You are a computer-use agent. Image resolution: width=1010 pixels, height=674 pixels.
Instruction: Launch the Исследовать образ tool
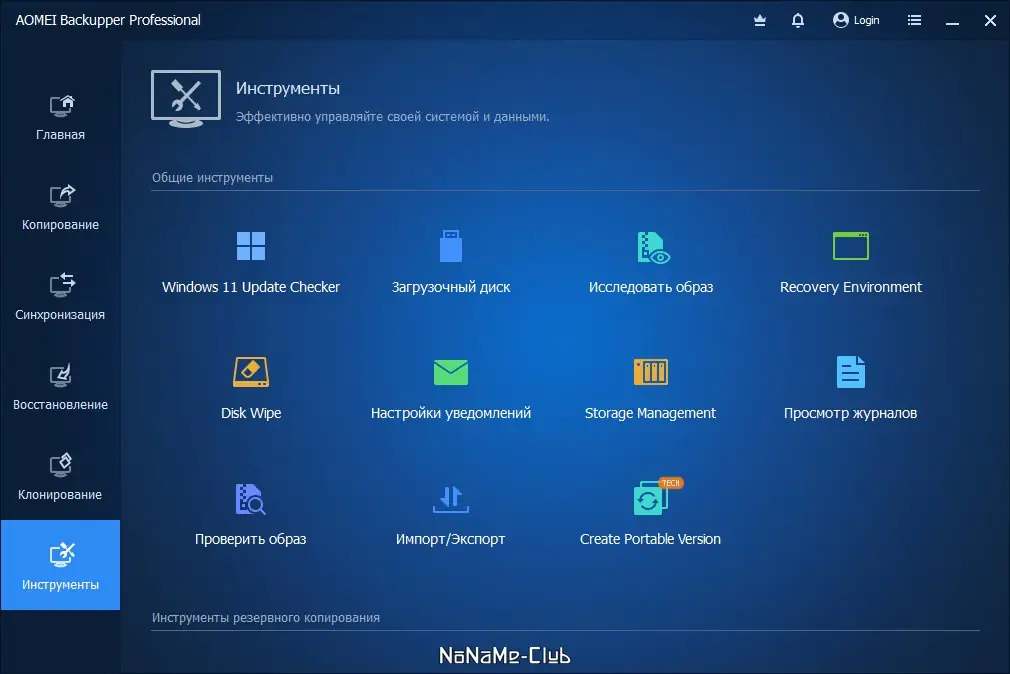click(651, 263)
